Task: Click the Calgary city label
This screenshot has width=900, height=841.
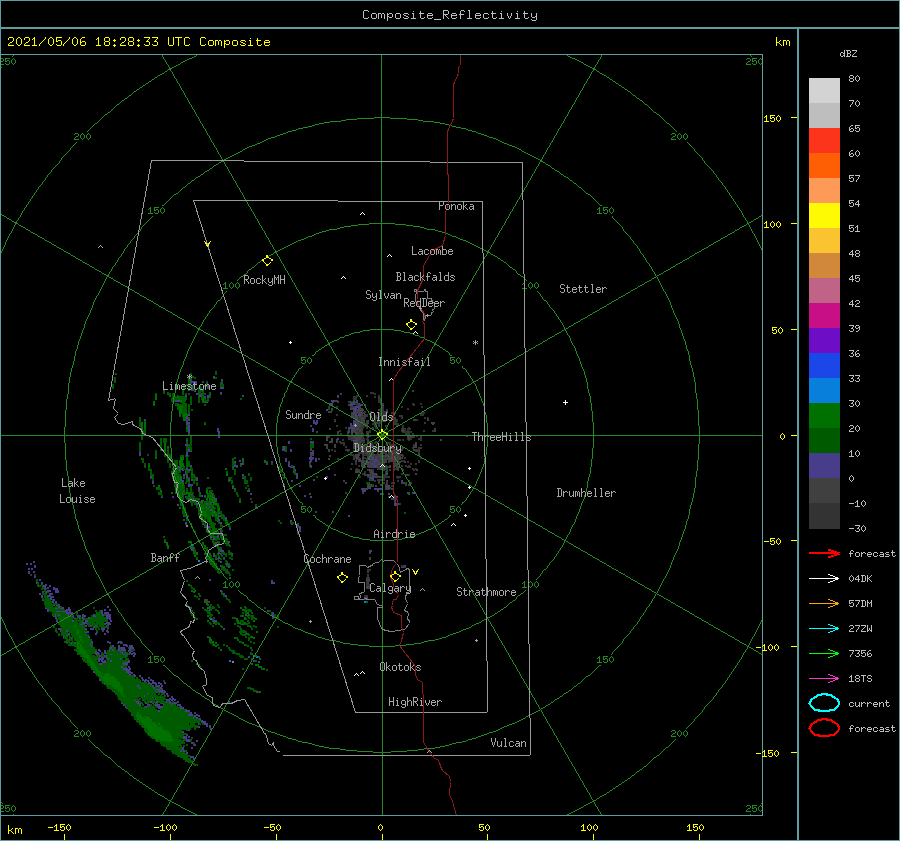Action: coord(390,588)
